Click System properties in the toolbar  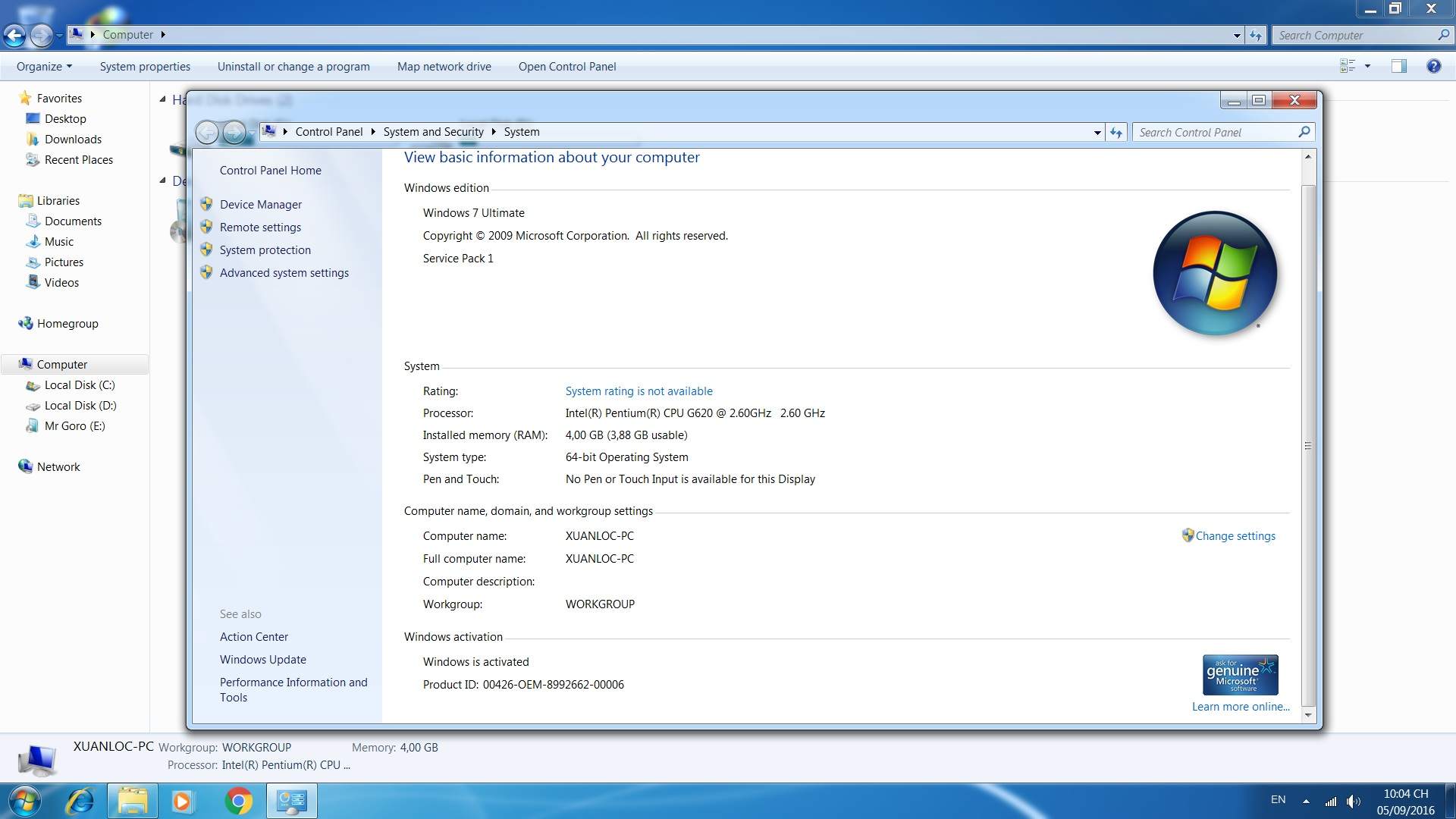point(145,66)
